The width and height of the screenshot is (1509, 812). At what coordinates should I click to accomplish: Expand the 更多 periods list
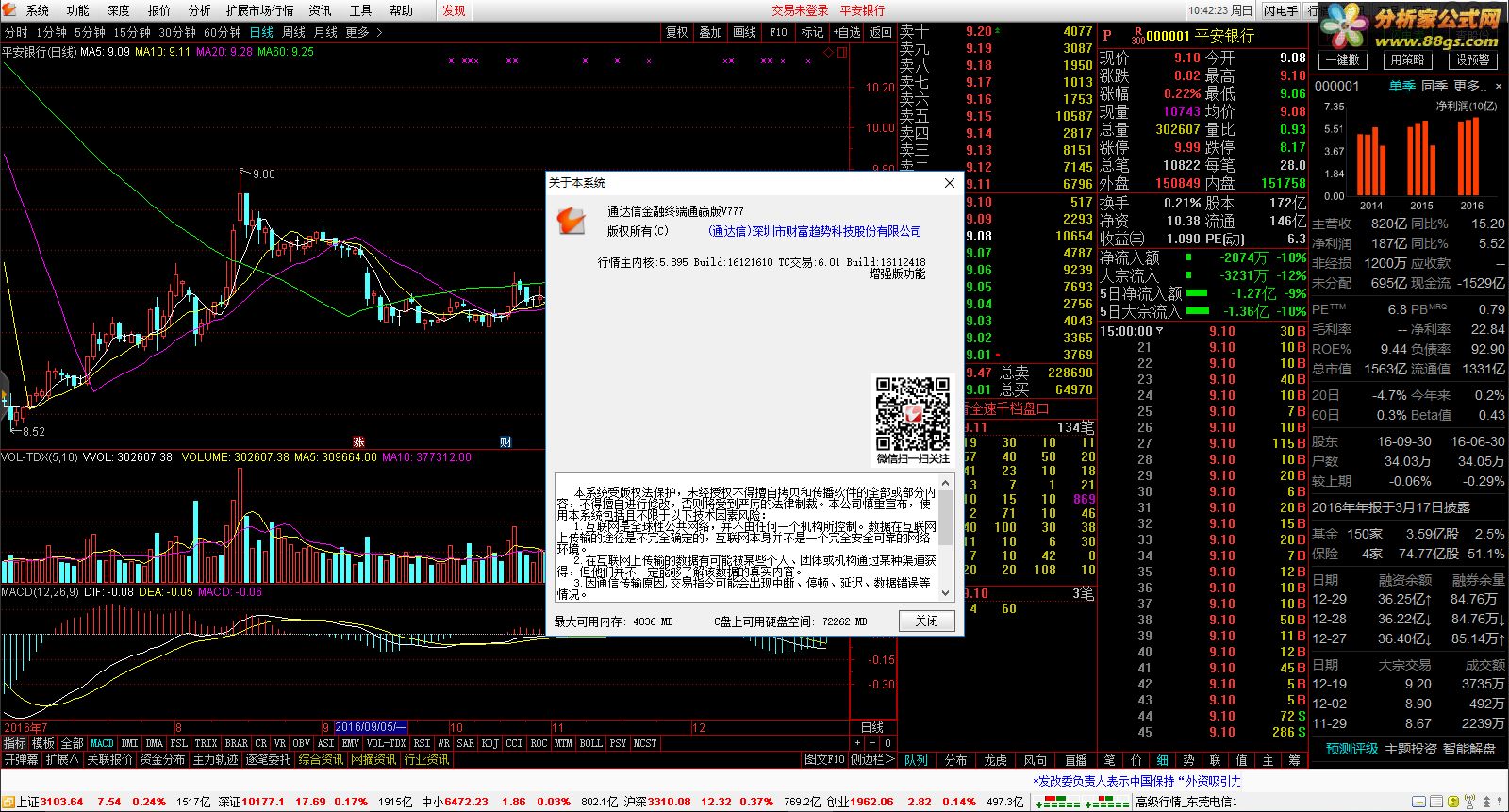pos(364,32)
